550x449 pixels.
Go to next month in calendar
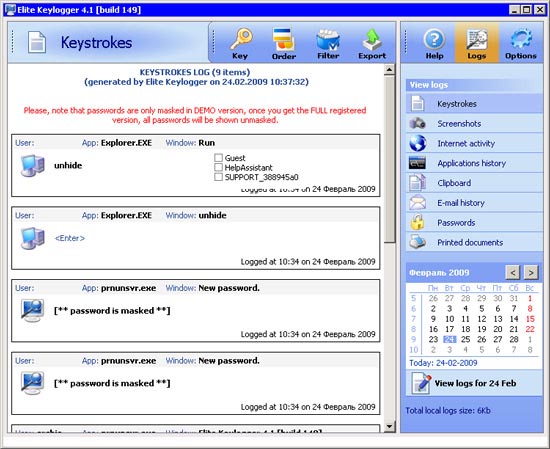(531, 273)
